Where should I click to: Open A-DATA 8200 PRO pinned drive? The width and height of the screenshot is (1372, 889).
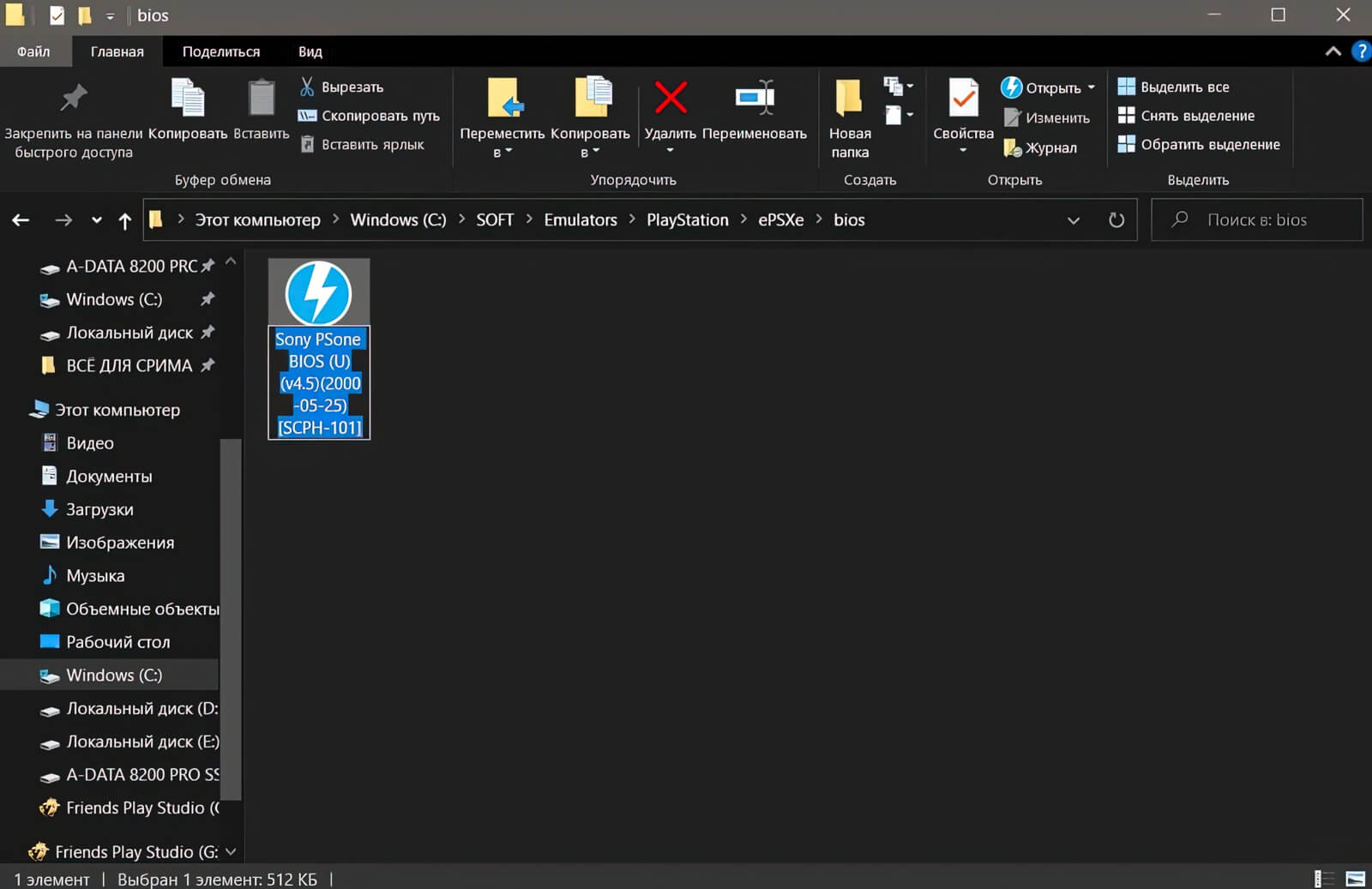(127, 266)
